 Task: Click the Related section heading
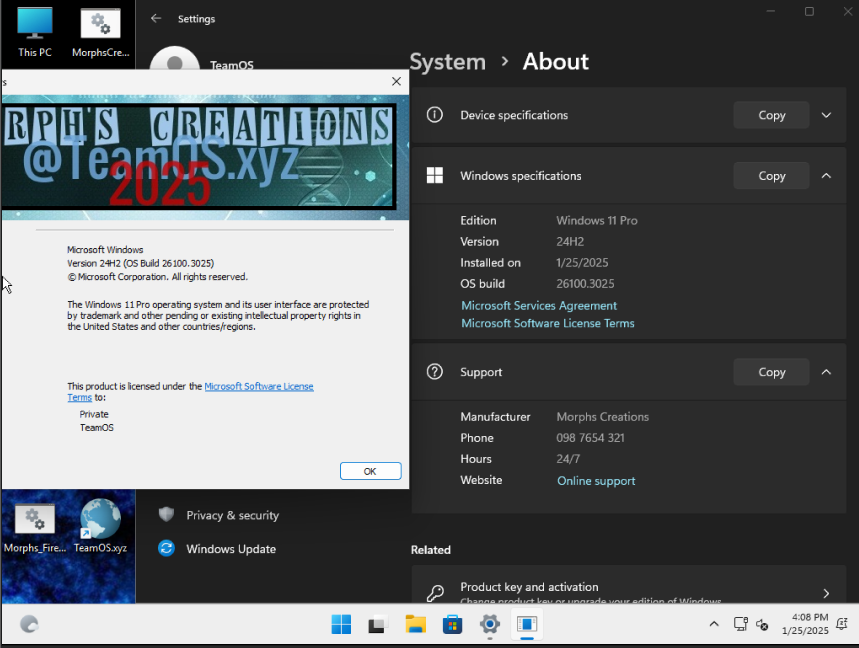point(431,550)
